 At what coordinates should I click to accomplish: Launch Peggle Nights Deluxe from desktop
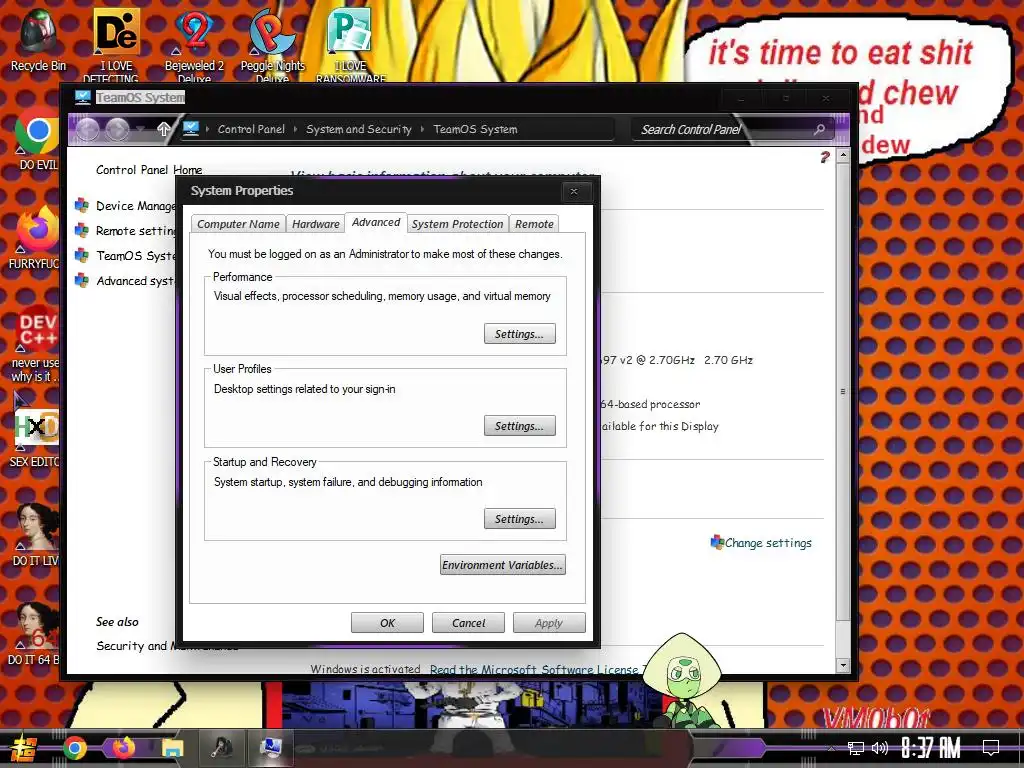(272, 44)
